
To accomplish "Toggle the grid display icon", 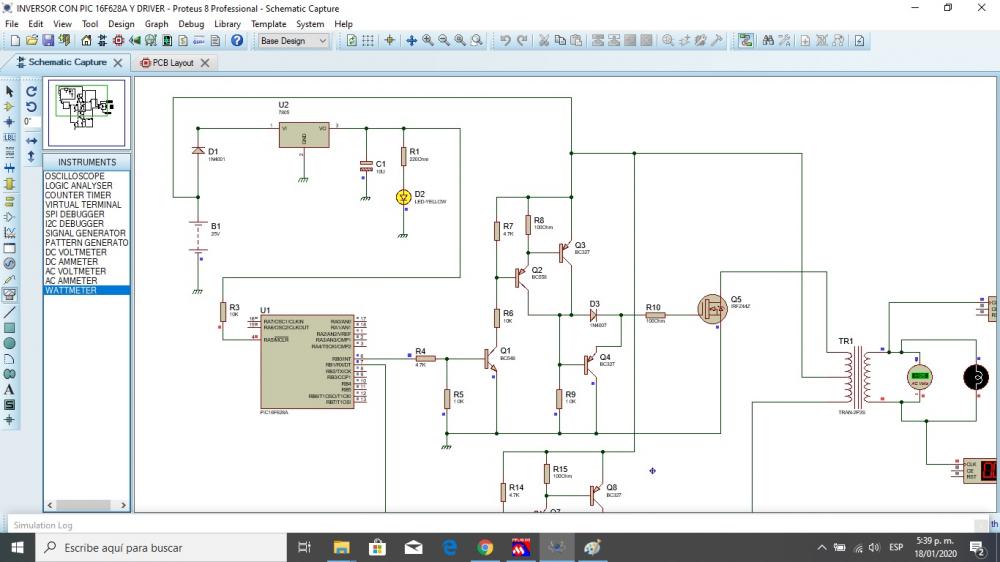I will tap(368, 41).
